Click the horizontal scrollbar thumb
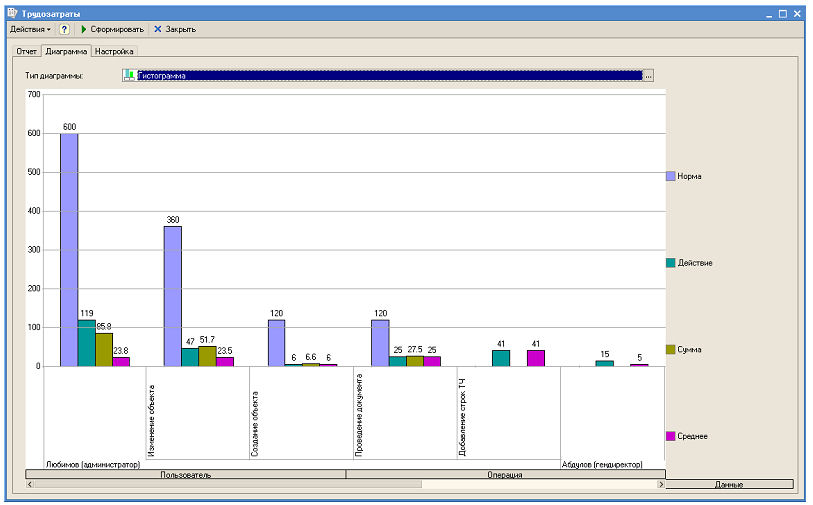Viewport: 813px width, 505px height. click(228, 484)
